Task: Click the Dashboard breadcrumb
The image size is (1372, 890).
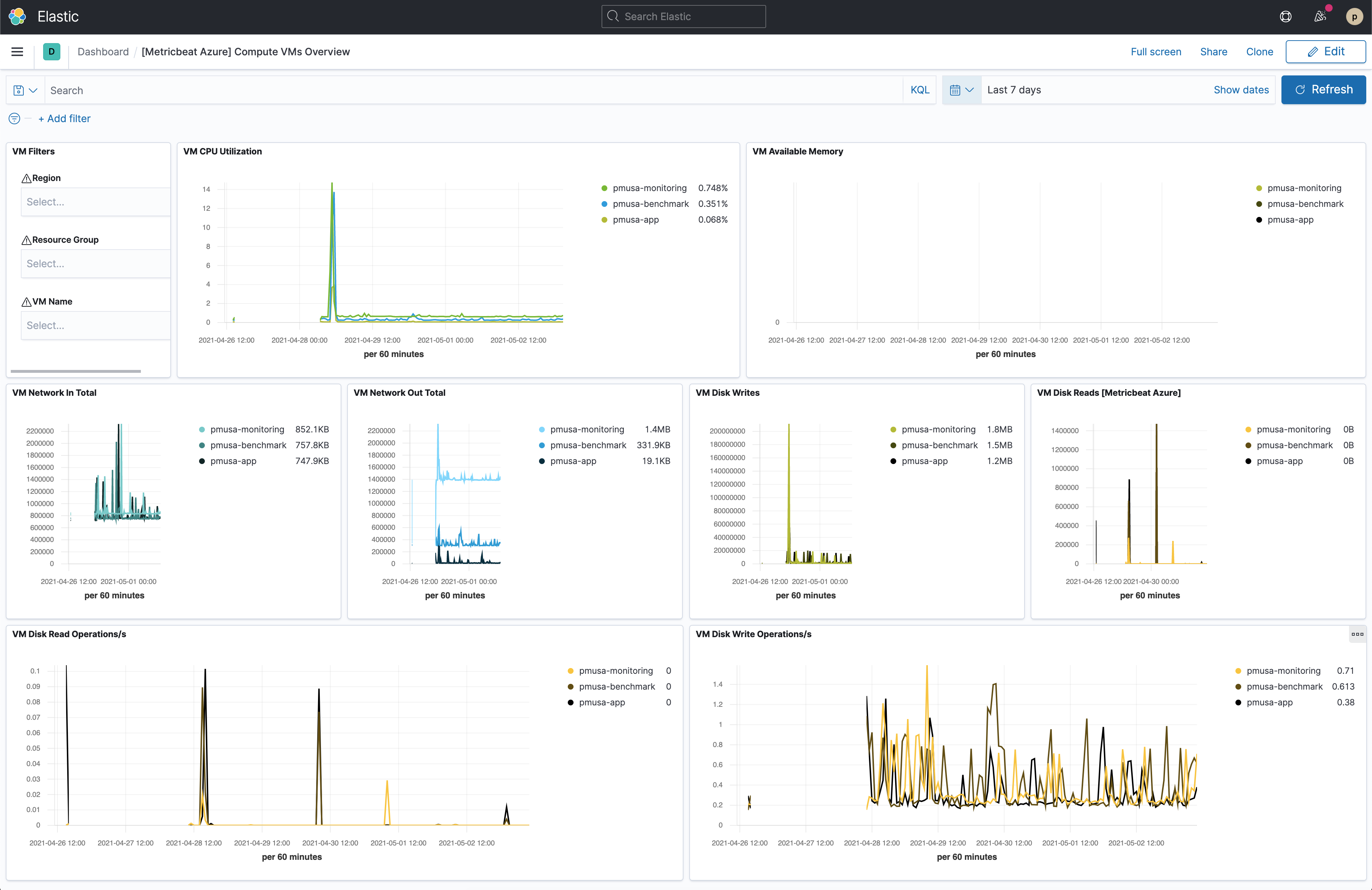Action: coord(103,51)
